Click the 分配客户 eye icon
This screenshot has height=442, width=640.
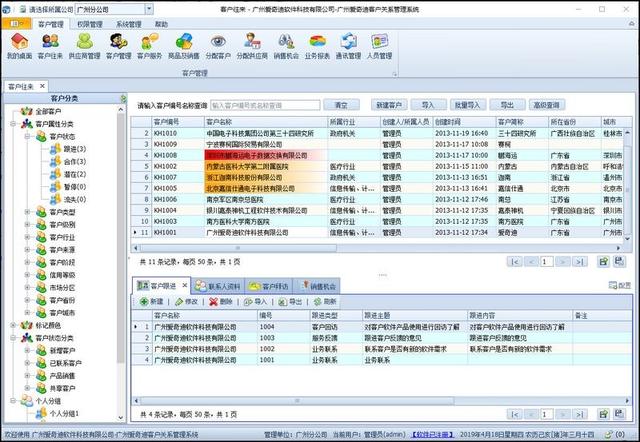[x=218, y=46]
